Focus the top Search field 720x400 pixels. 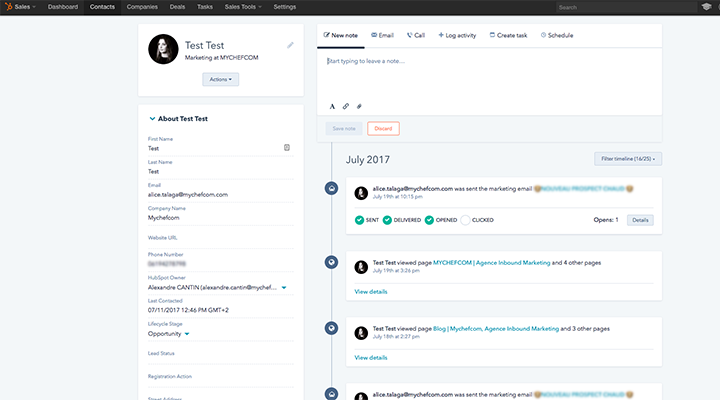626,7
